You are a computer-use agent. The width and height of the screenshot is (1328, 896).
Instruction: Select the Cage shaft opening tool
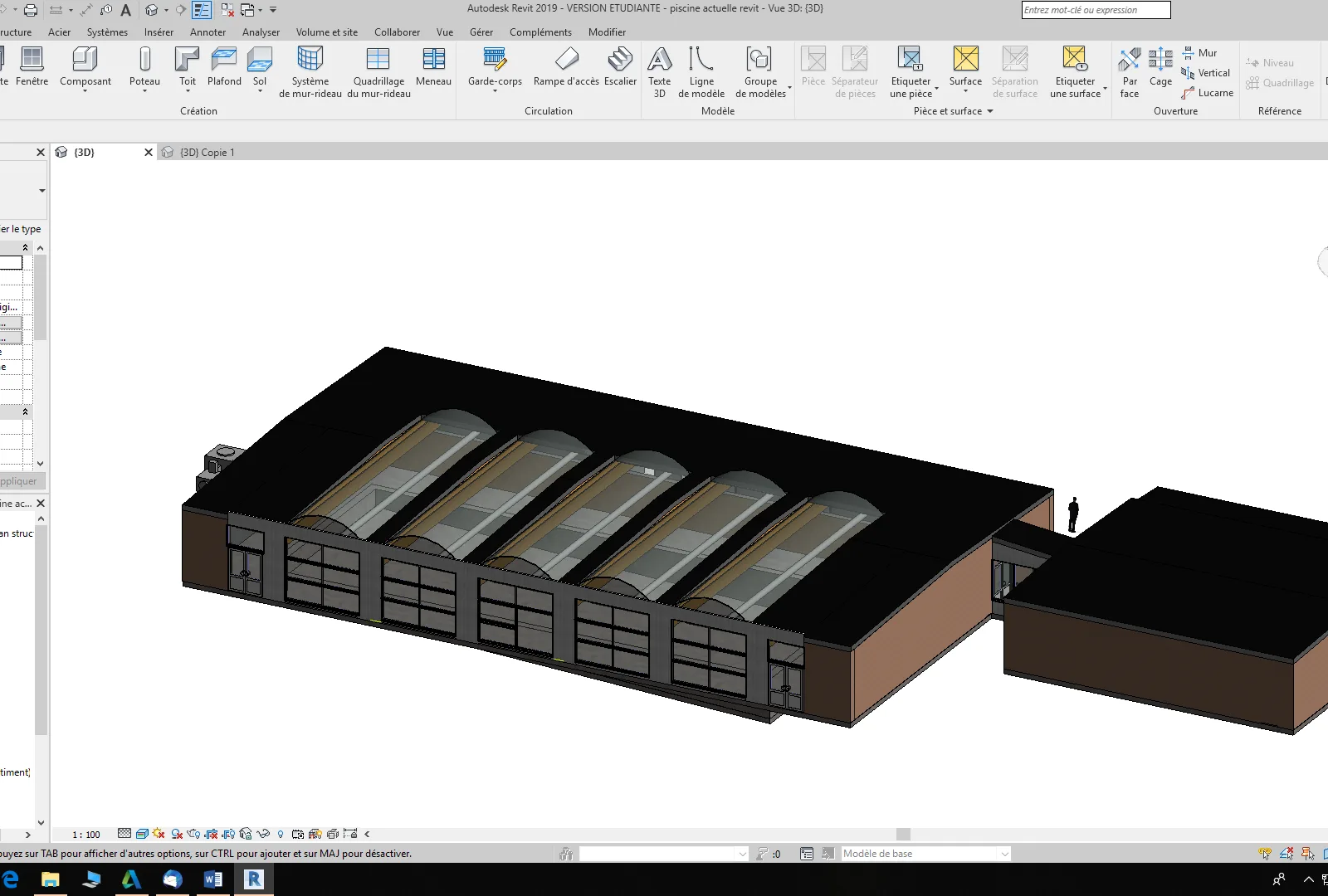tap(1160, 66)
